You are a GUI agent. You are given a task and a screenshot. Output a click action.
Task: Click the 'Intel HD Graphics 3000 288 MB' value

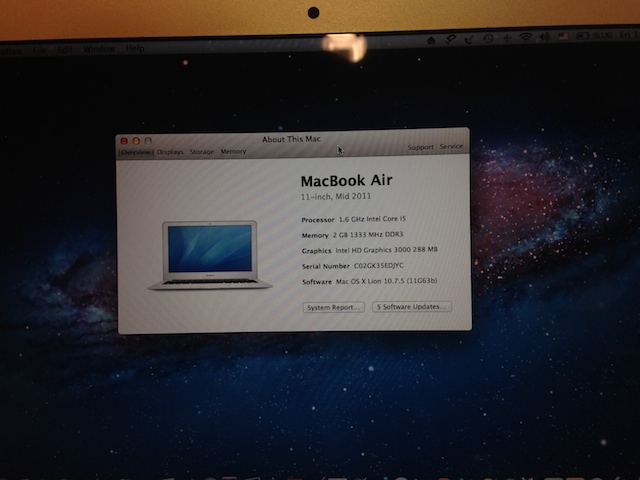tap(386, 250)
